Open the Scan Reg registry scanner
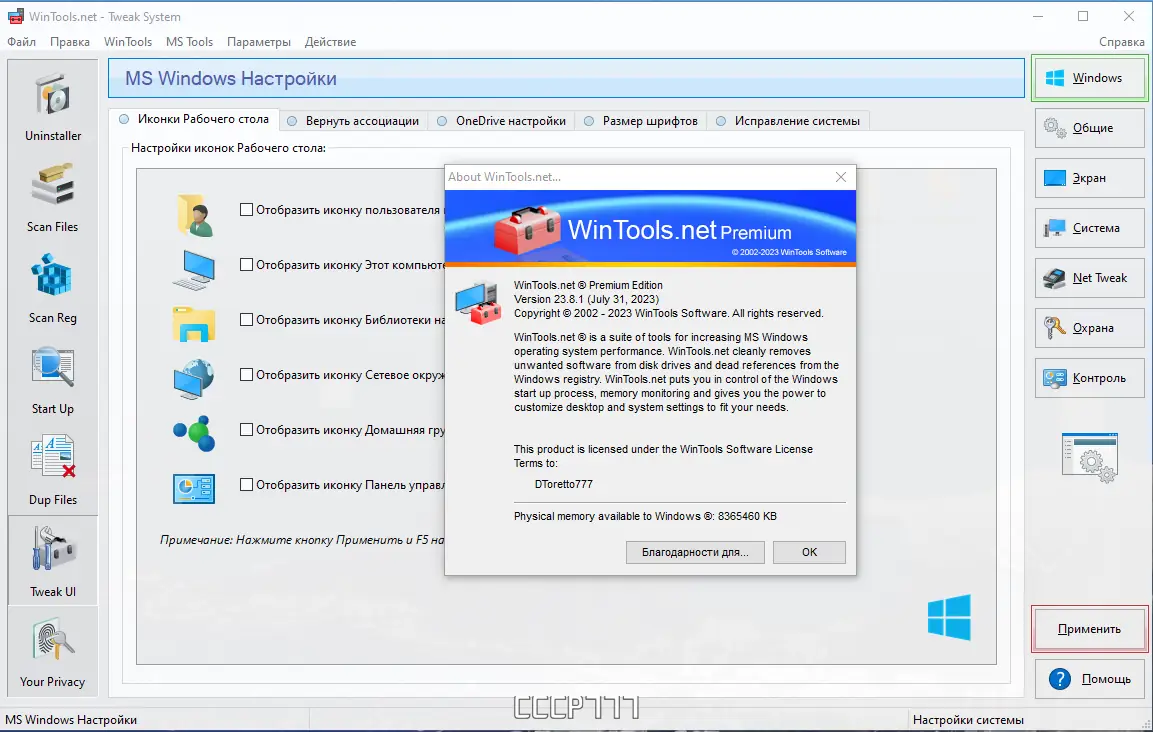Screen dimensions: 1153x732 pyautogui.click(x=52, y=287)
